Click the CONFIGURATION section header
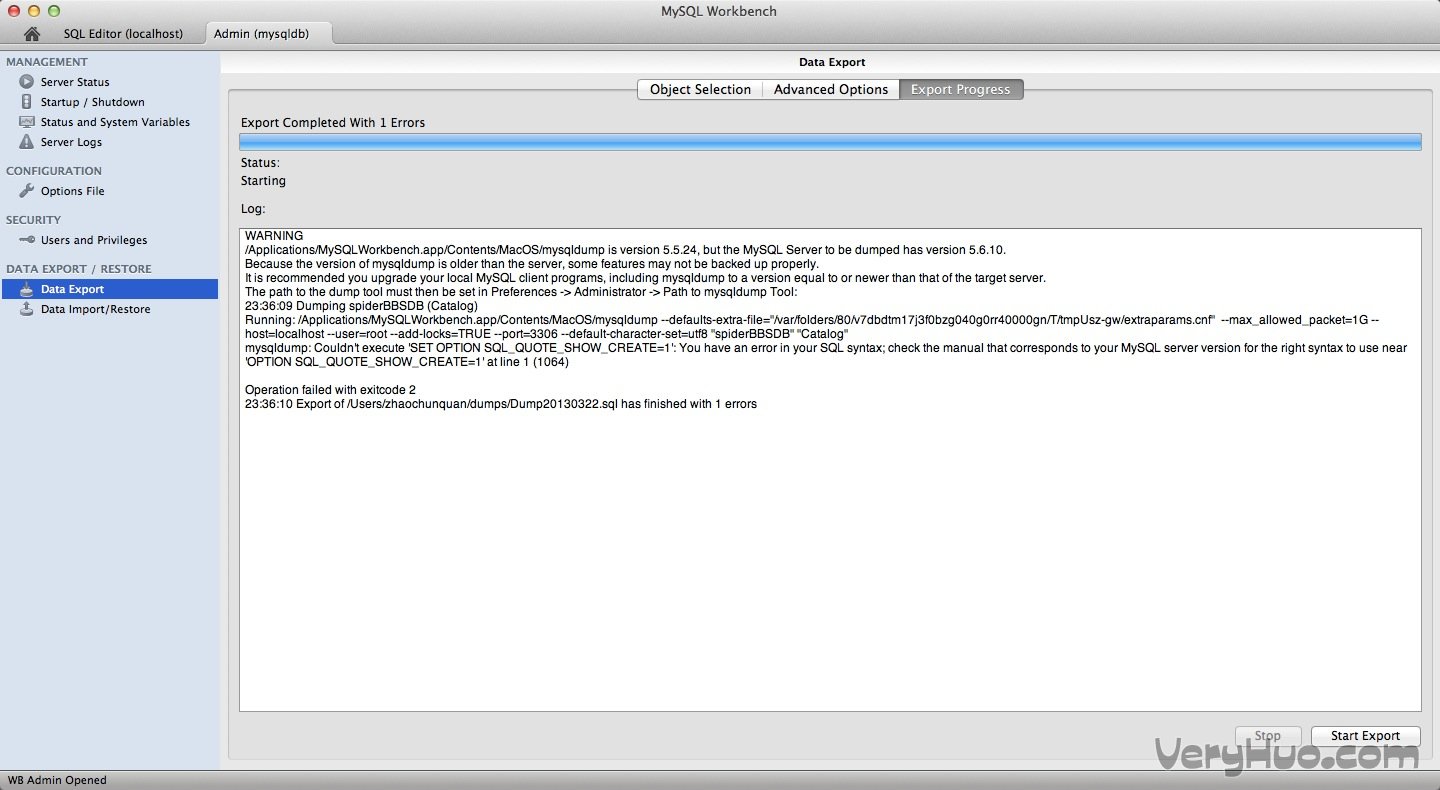 54,171
